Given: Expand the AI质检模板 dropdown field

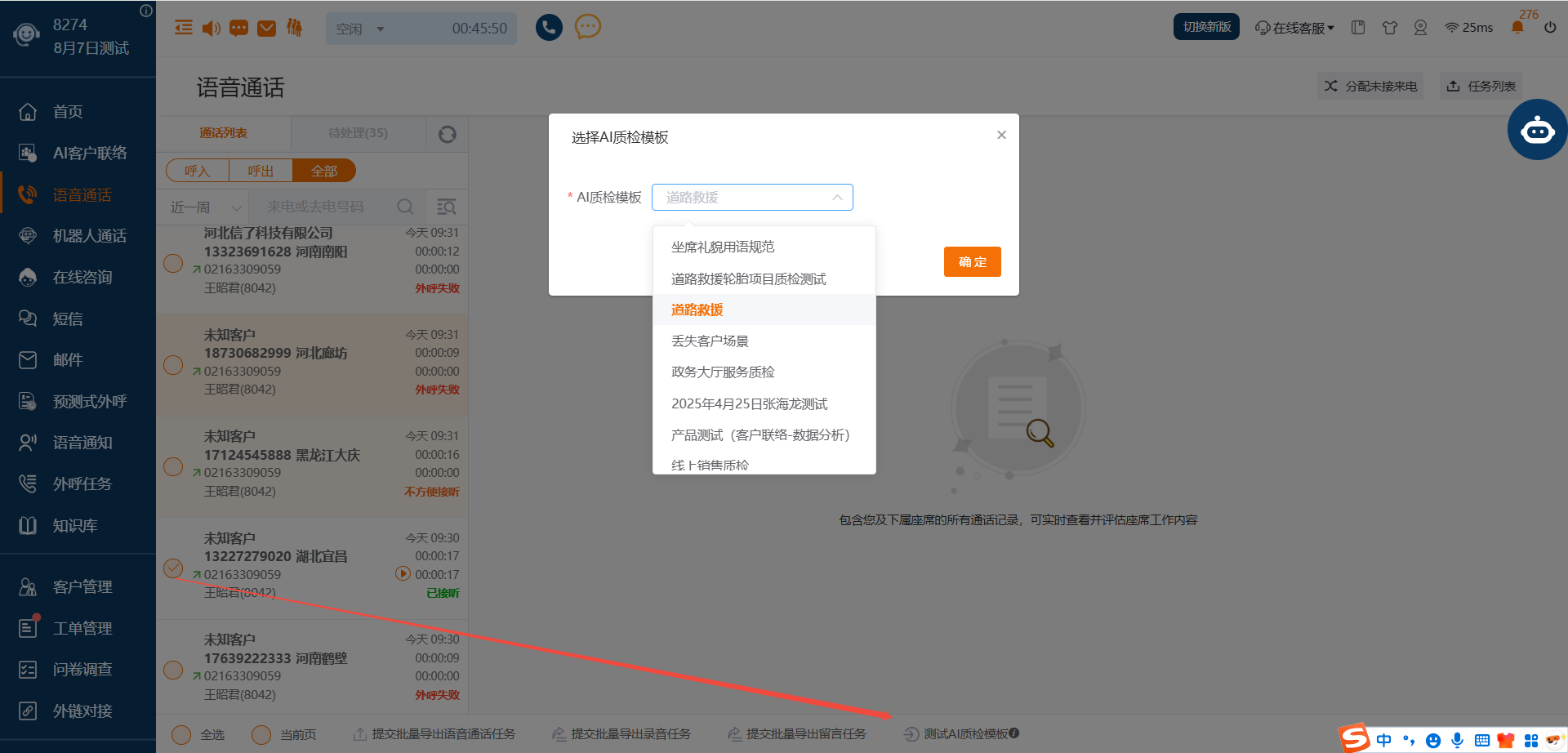Looking at the screenshot, I should coord(751,198).
